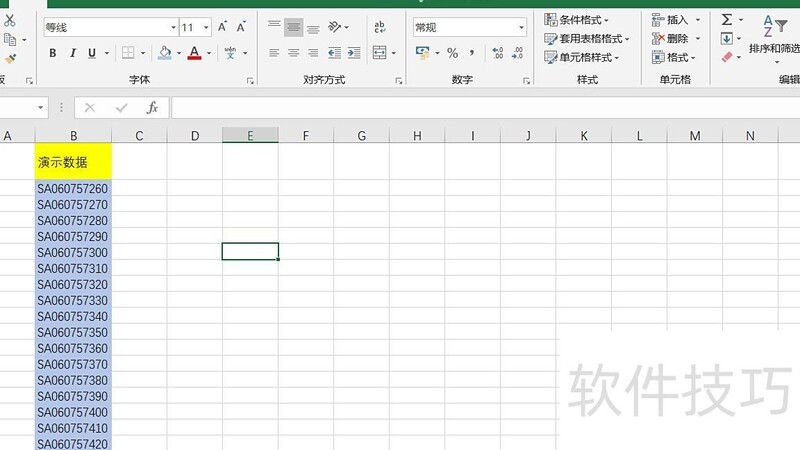This screenshot has width=800, height=450.
Task: Open 单元格样式 cell styles menu
Action: click(582, 57)
